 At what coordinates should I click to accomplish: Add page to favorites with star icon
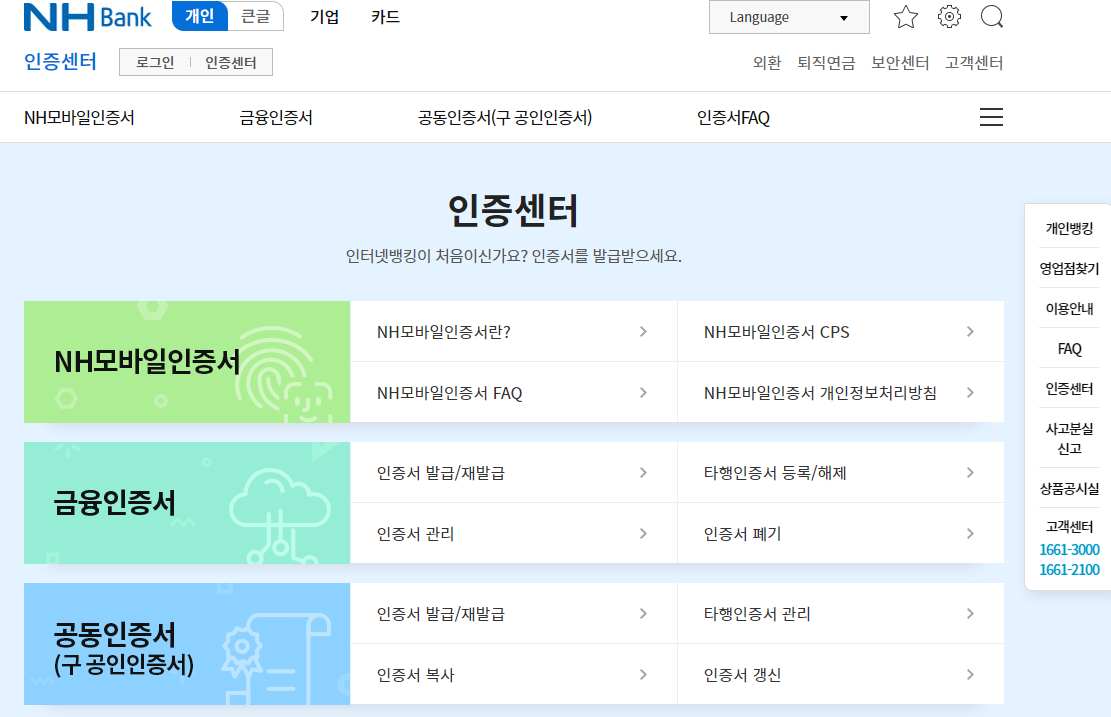(906, 17)
